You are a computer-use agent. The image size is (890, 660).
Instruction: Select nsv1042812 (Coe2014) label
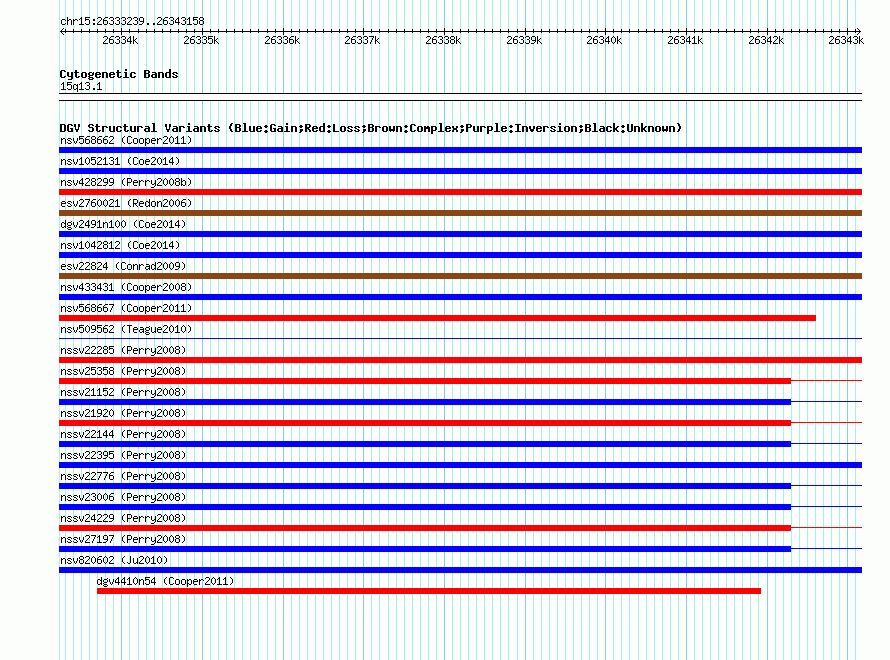click(120, 245)
